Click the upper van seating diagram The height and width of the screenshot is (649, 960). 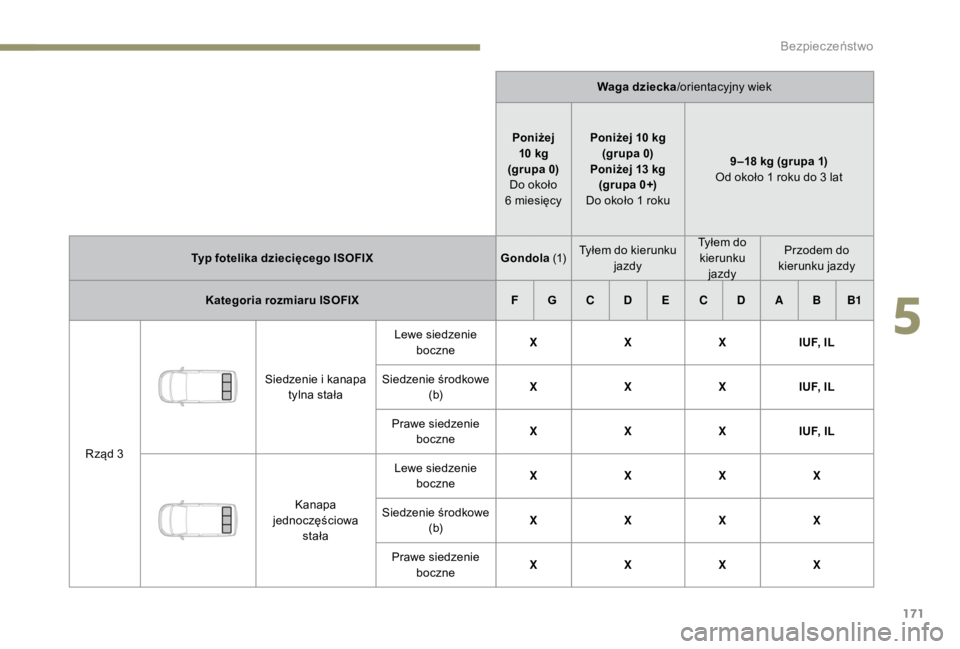(198, 386)
